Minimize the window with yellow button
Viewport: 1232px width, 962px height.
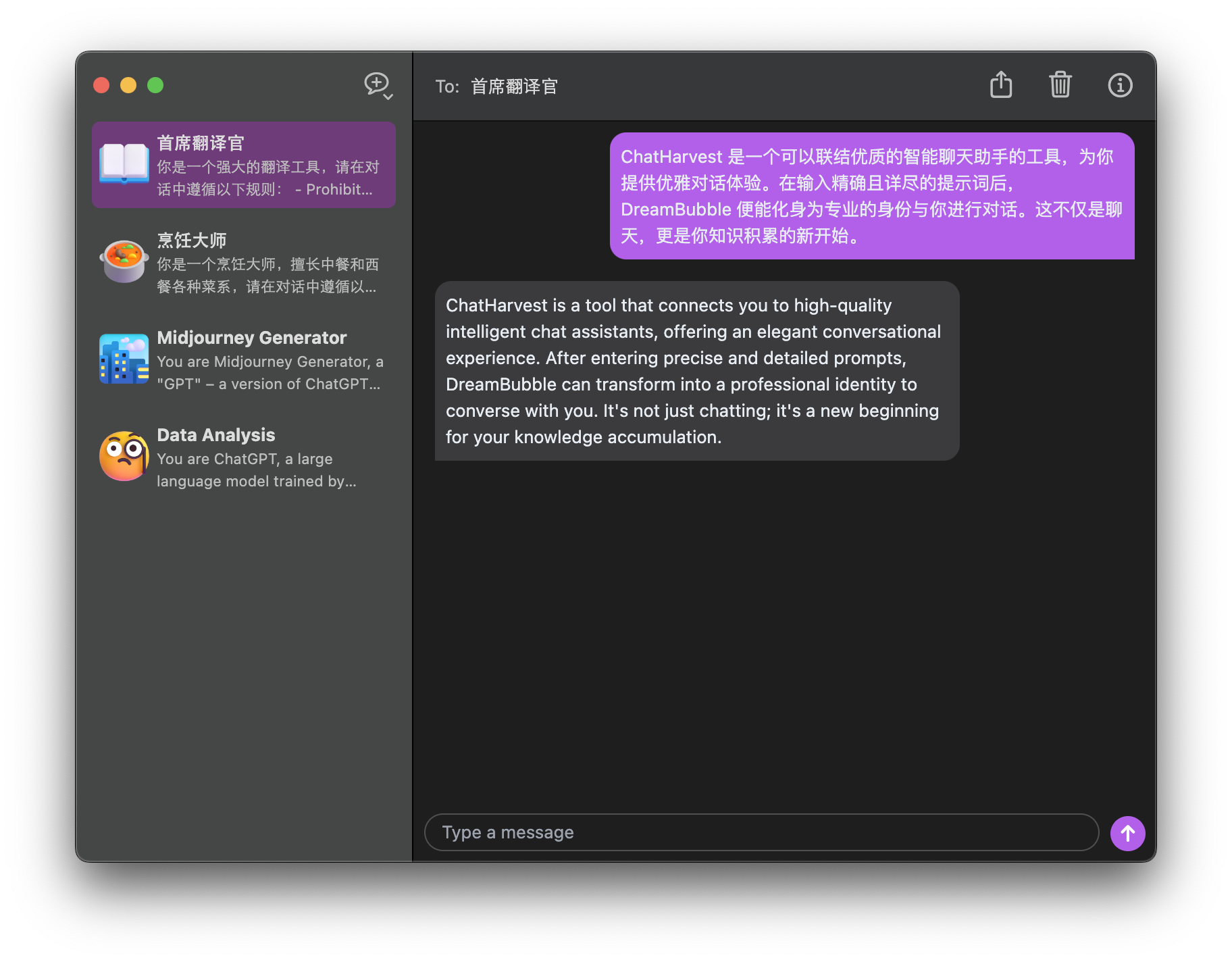128,85
